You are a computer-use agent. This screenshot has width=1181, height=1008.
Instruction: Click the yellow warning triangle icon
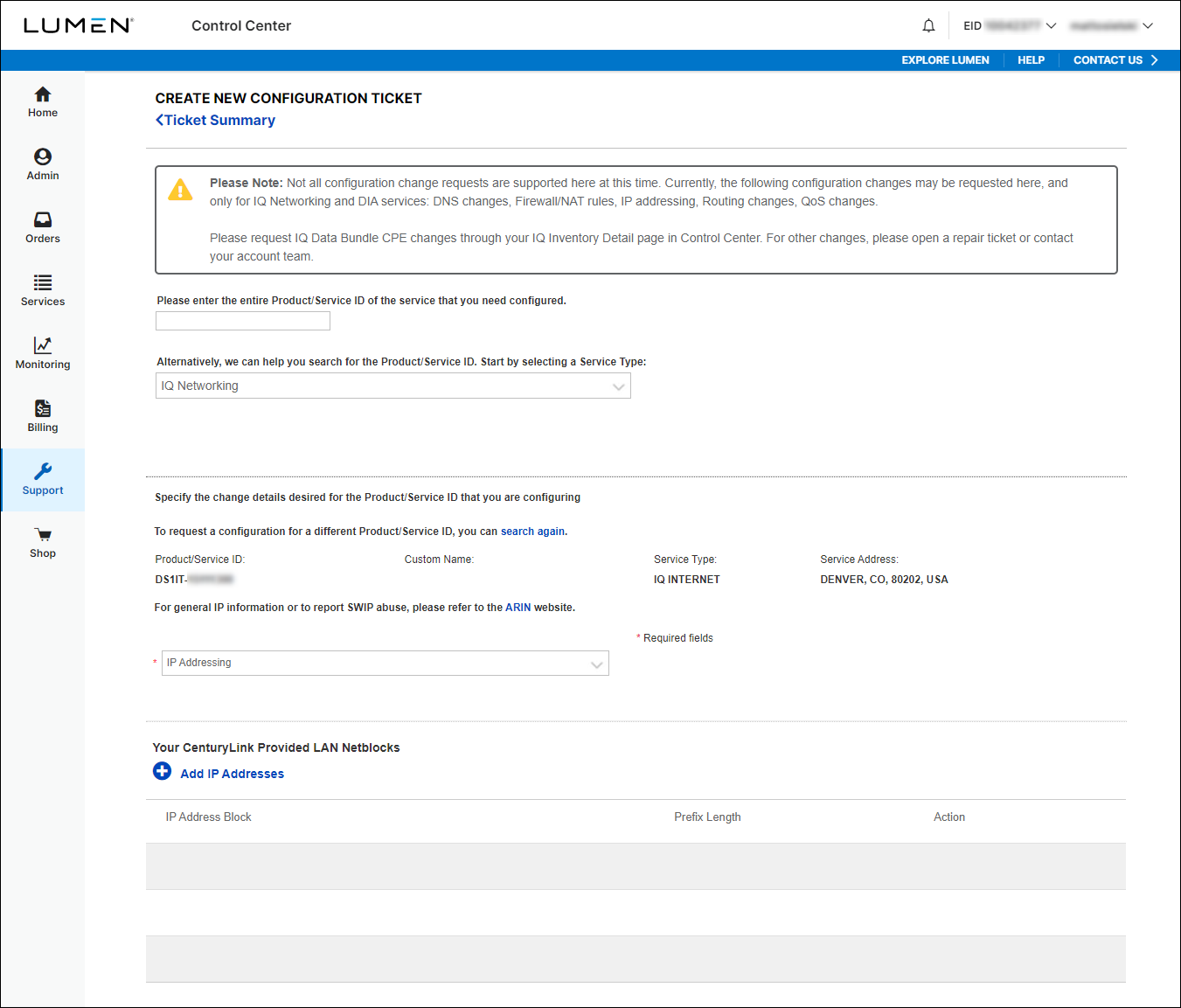(x=180, y=189)
